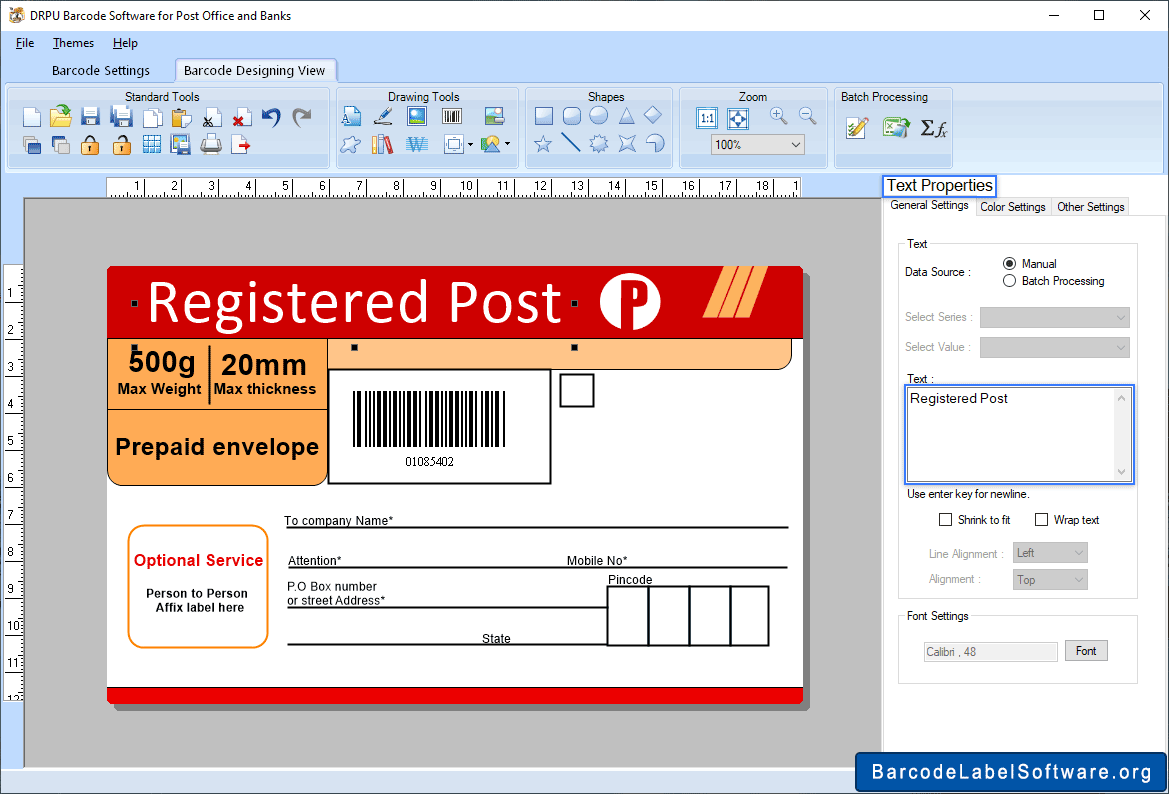The width and height of the screenshot is (1169, 794).
Task: Click the Font button
Action: coord(1086,651)
